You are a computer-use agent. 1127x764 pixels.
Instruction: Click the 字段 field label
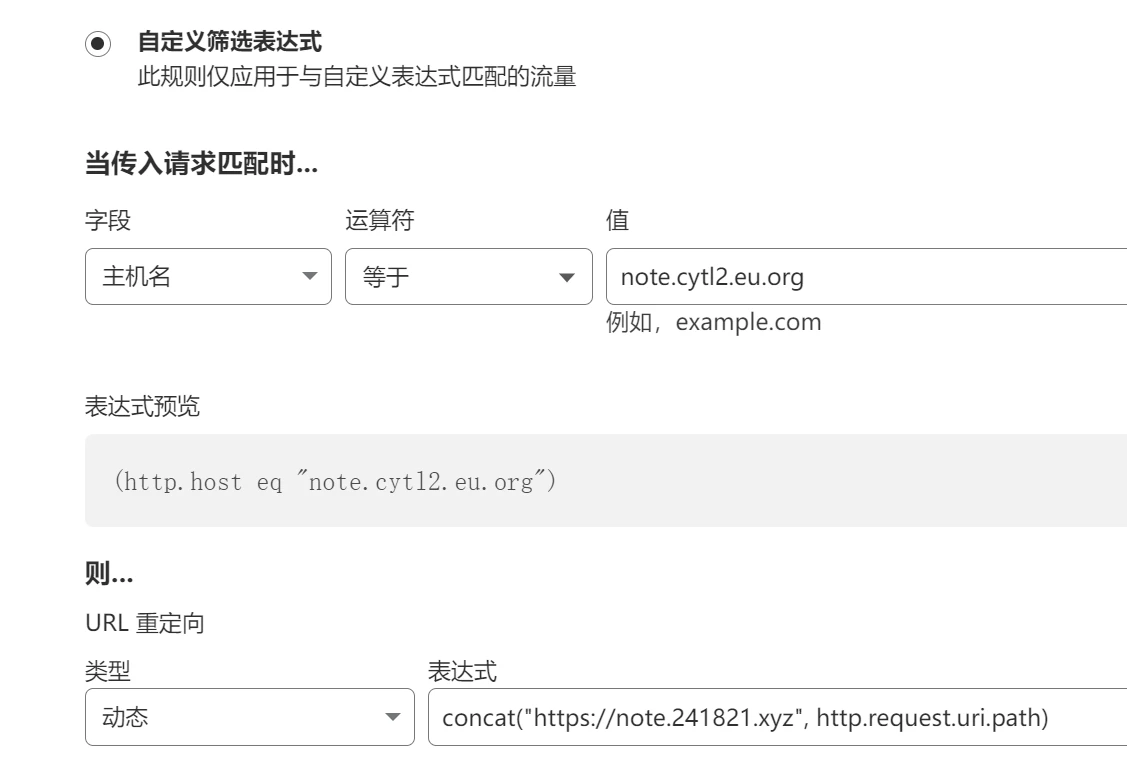[x=108, y=221]
